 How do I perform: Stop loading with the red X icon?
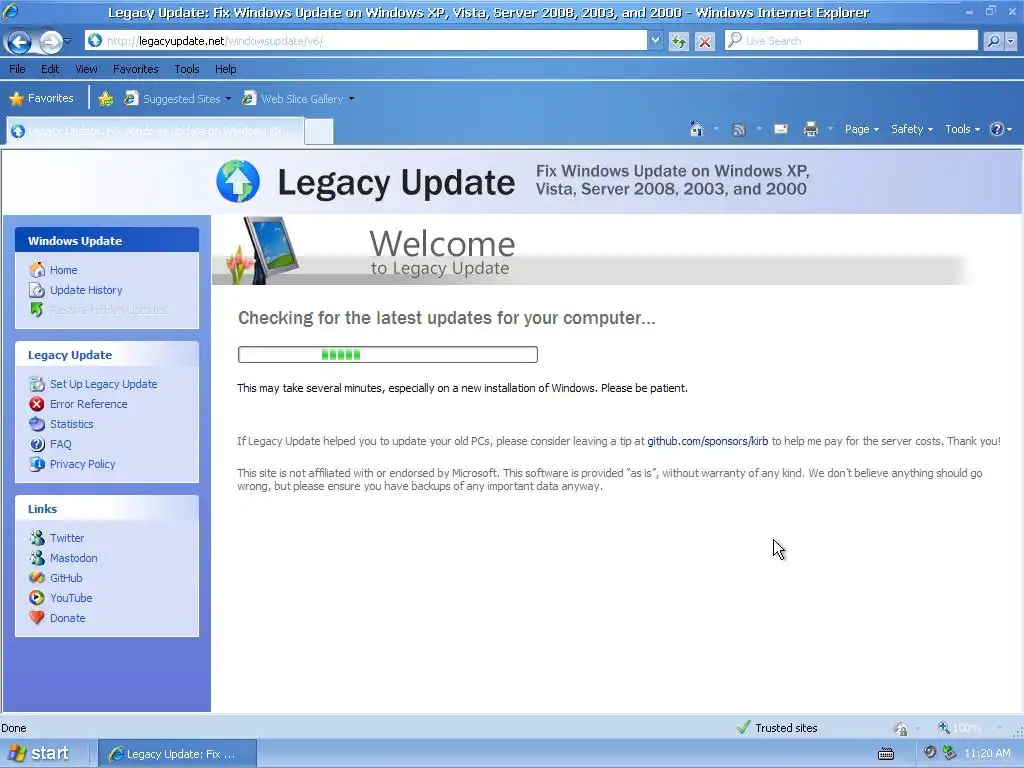point(704,41)
